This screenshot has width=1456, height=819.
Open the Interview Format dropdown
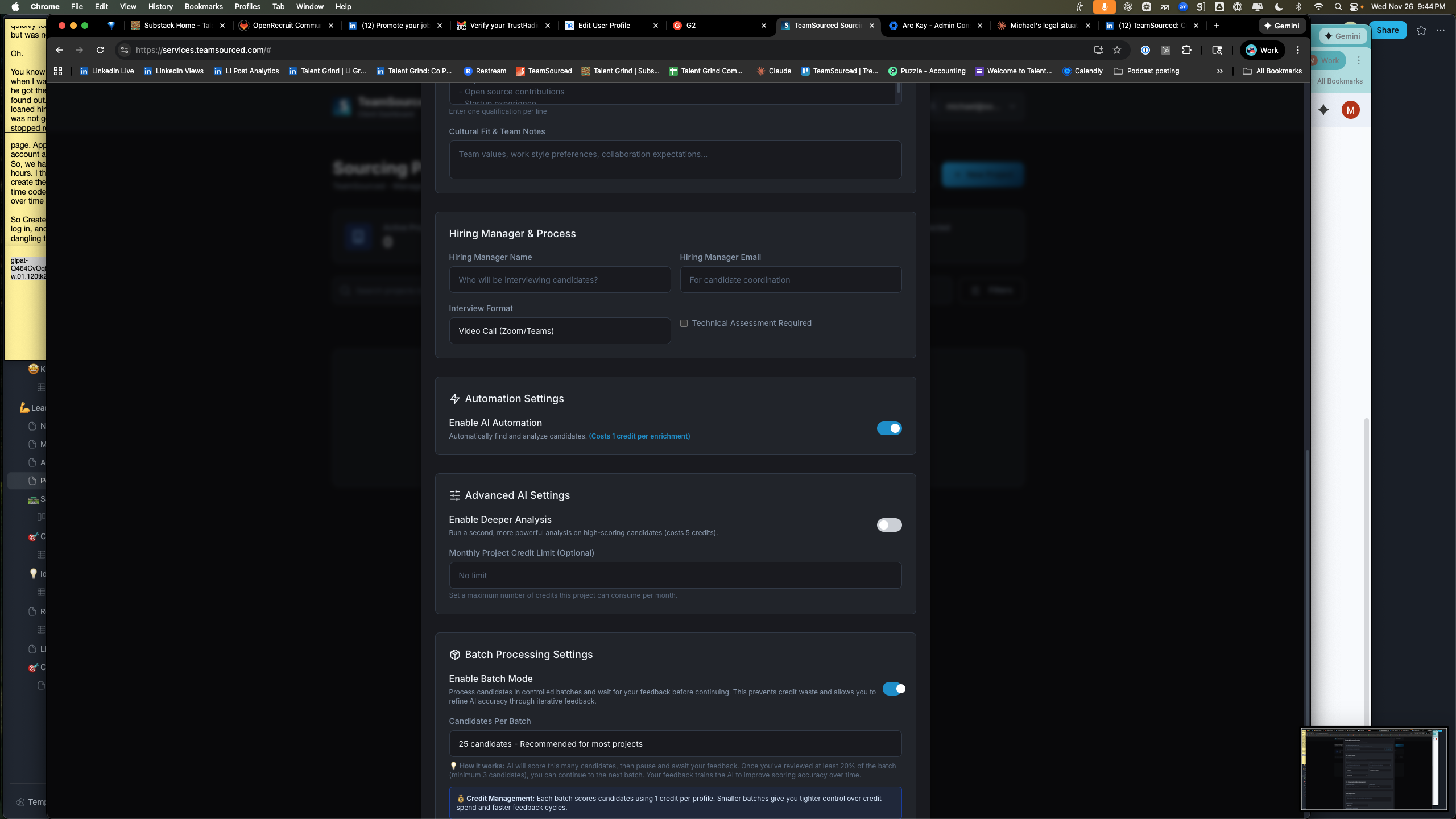coord(560,331)
